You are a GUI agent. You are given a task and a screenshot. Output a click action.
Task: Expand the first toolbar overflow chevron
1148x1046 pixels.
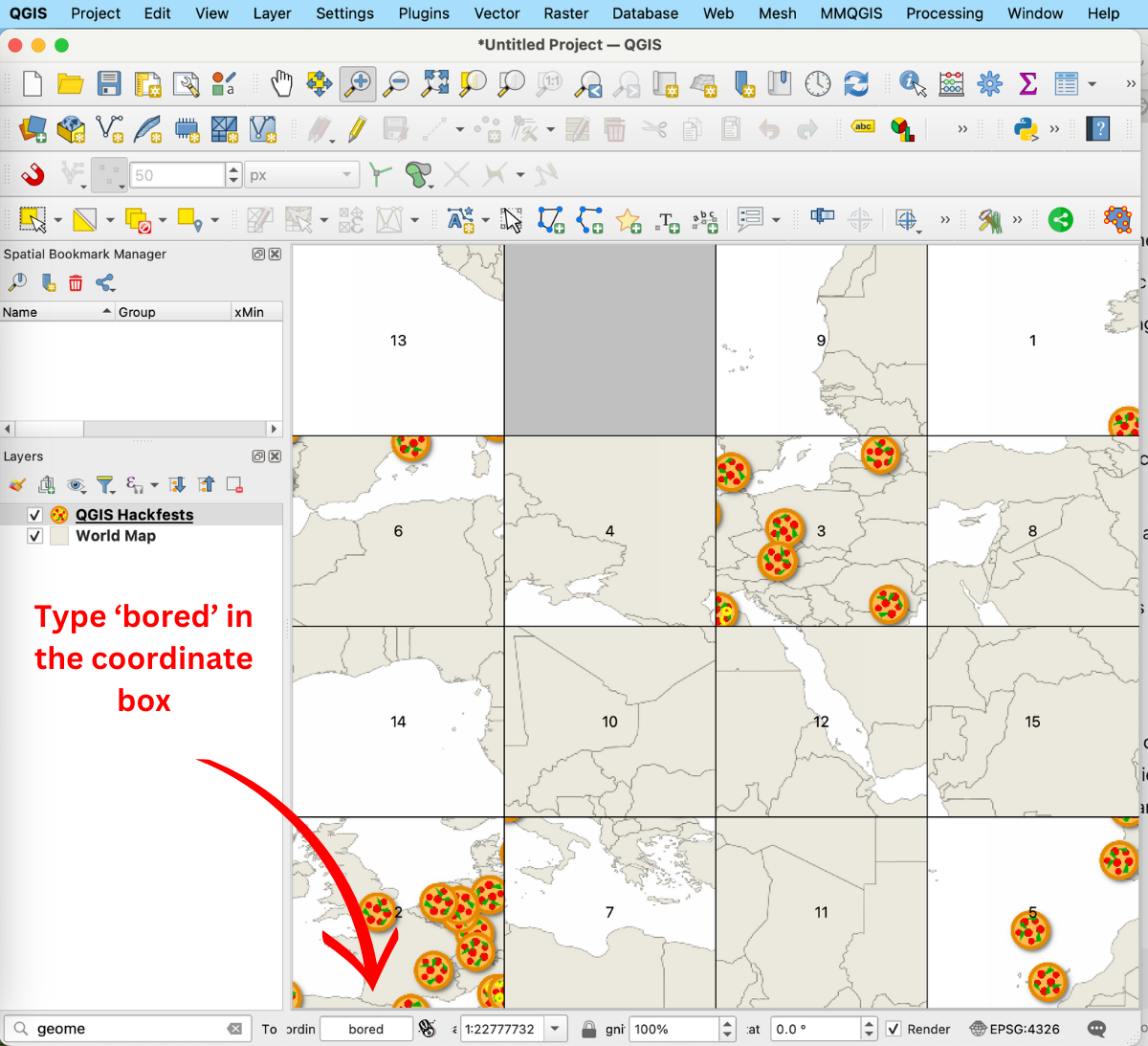point(1131,84)
